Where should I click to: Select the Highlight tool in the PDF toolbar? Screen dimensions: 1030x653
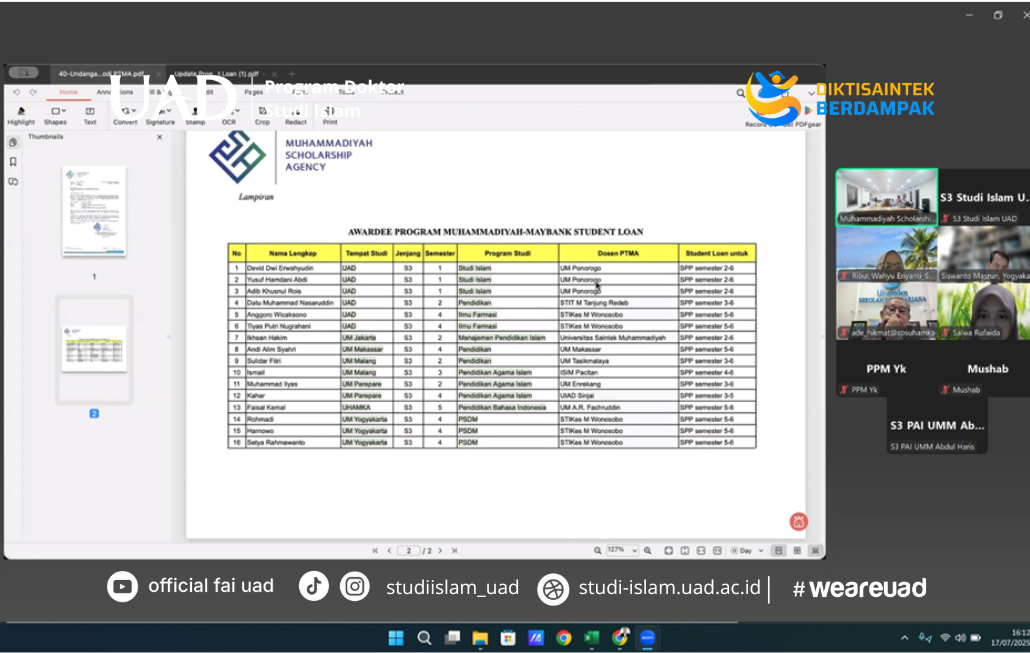click(21, 116)
